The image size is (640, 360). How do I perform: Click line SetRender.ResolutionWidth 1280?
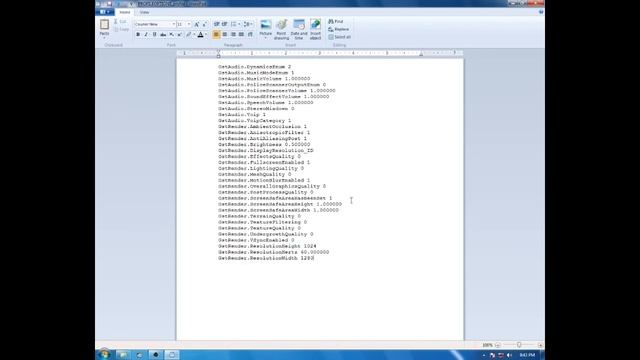click(x=266, y=258)
